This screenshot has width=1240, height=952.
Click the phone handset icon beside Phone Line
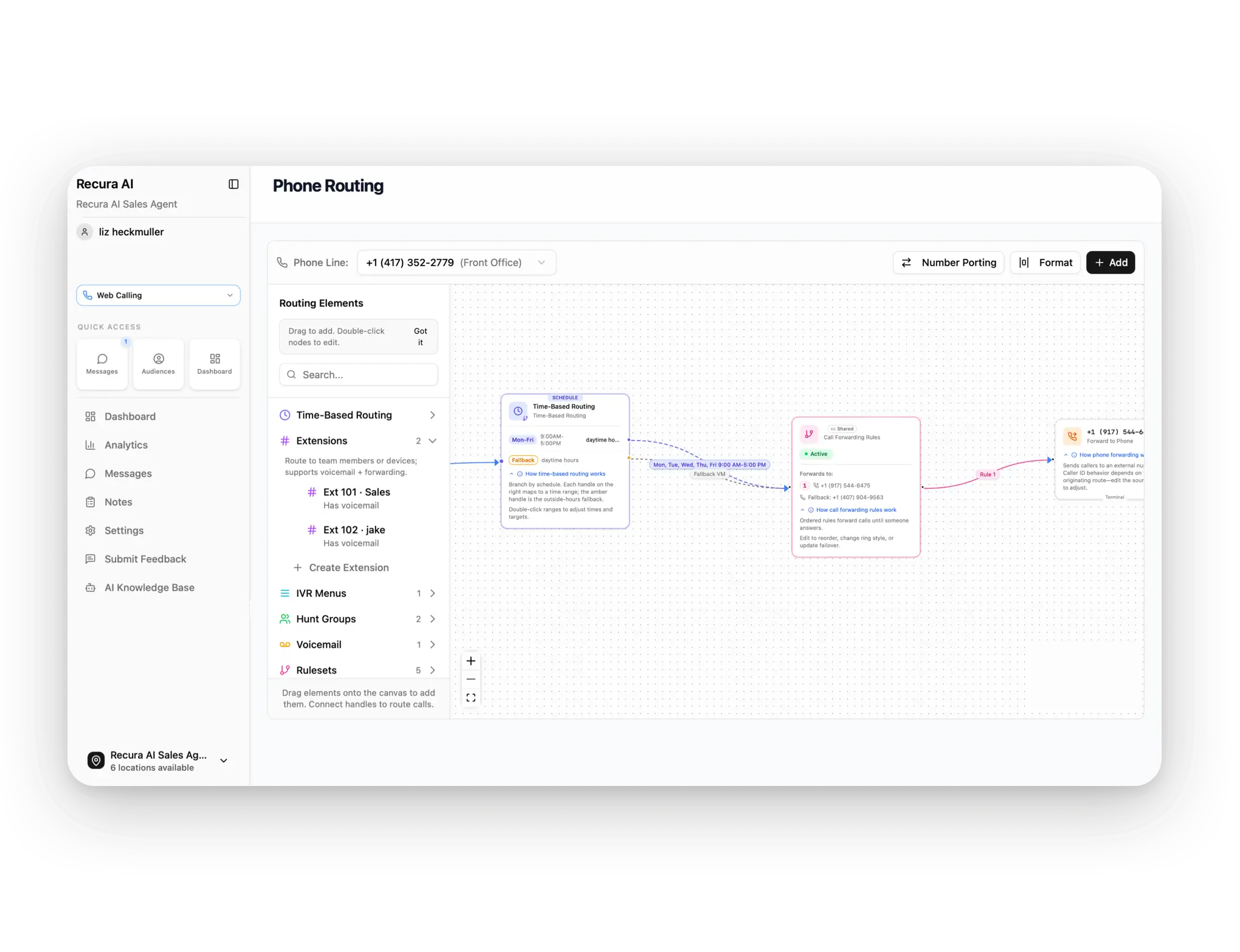(282, 263)
